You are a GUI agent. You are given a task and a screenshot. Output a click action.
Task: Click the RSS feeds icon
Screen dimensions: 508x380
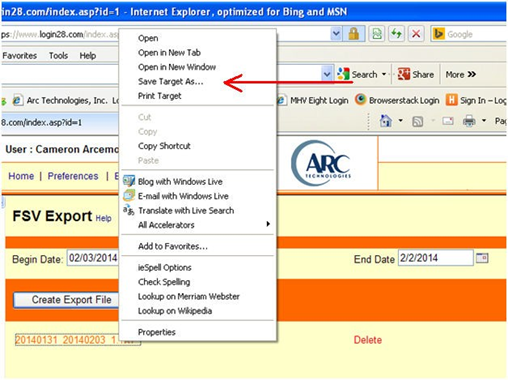click(x=418, y=121)
